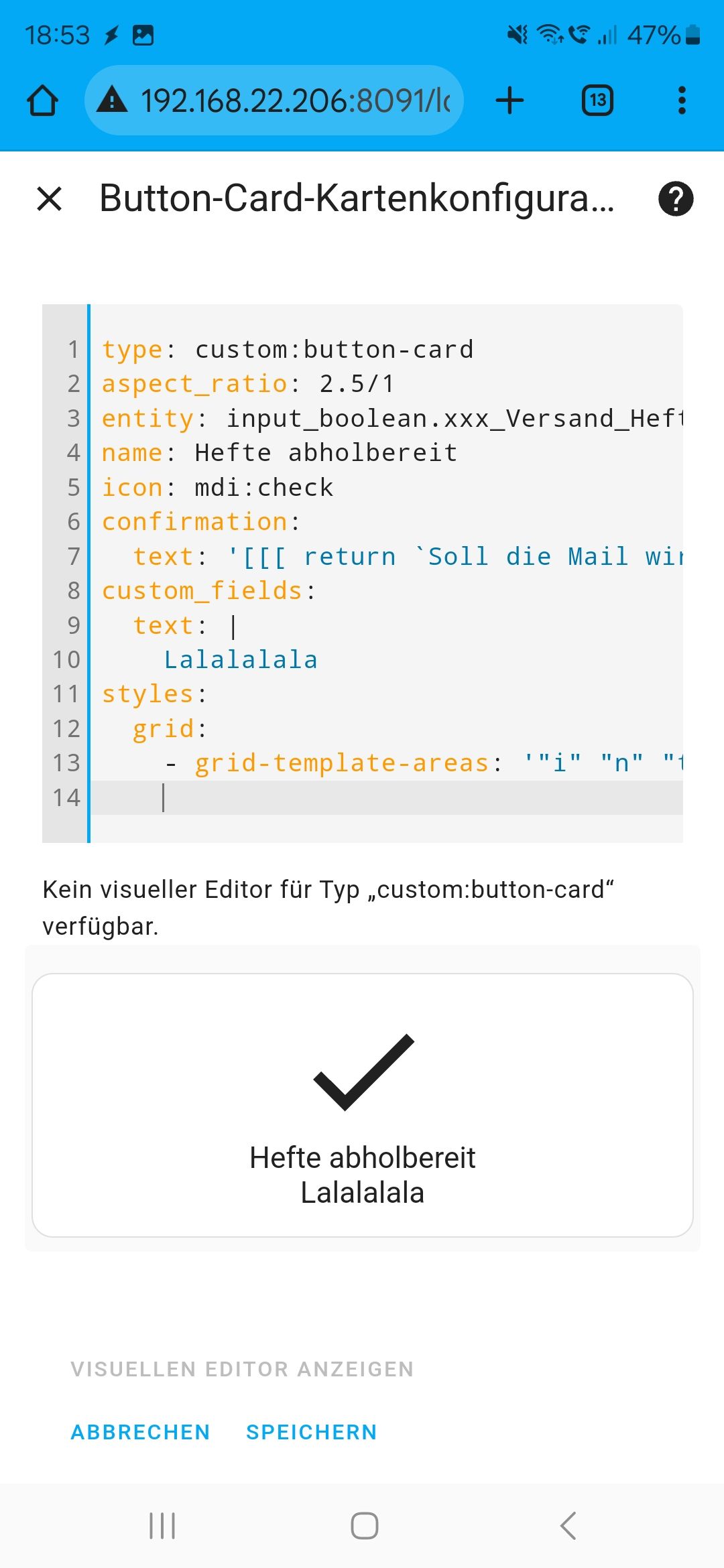Focus the URL address bar

(295, 101)
